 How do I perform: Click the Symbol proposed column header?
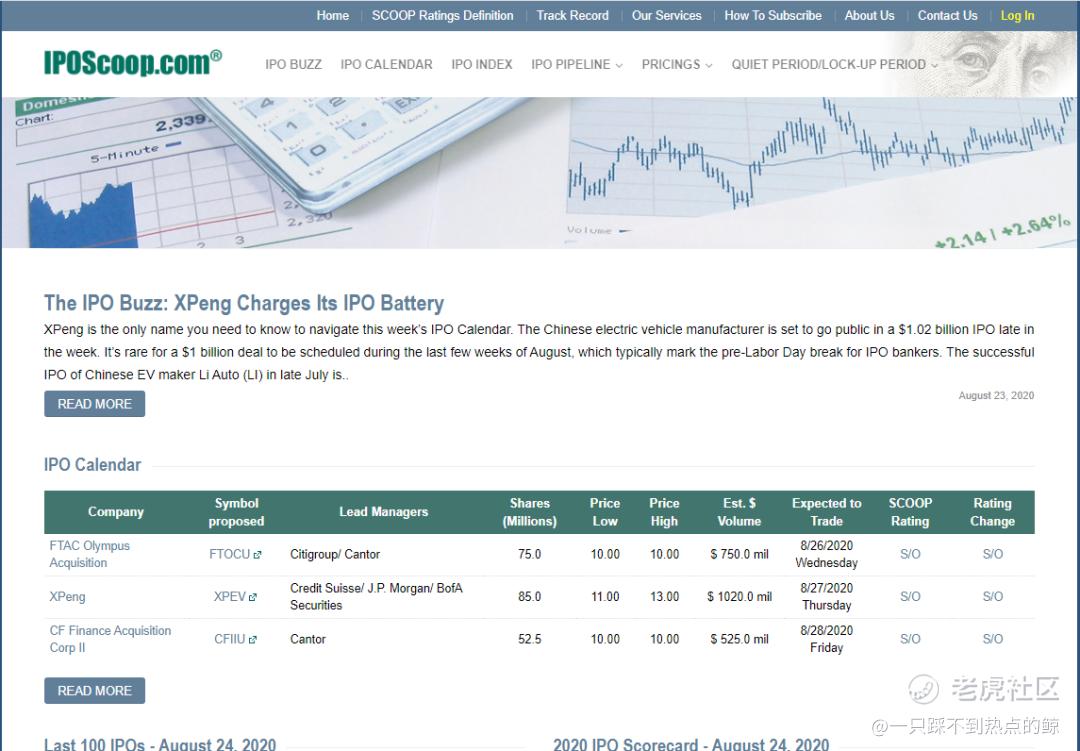pyautogui.click(x=236, y=512)
